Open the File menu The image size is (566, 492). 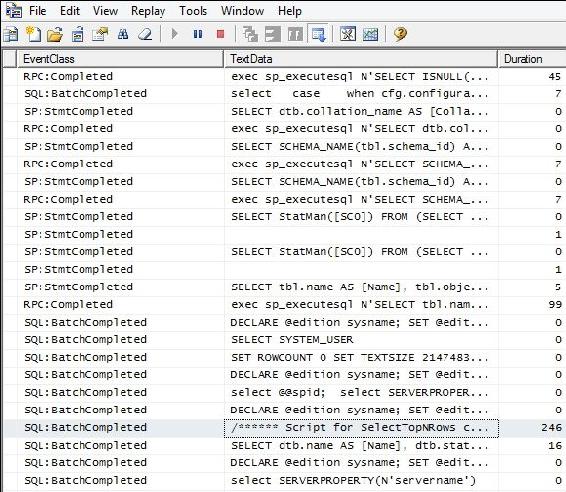coord(38,11)
